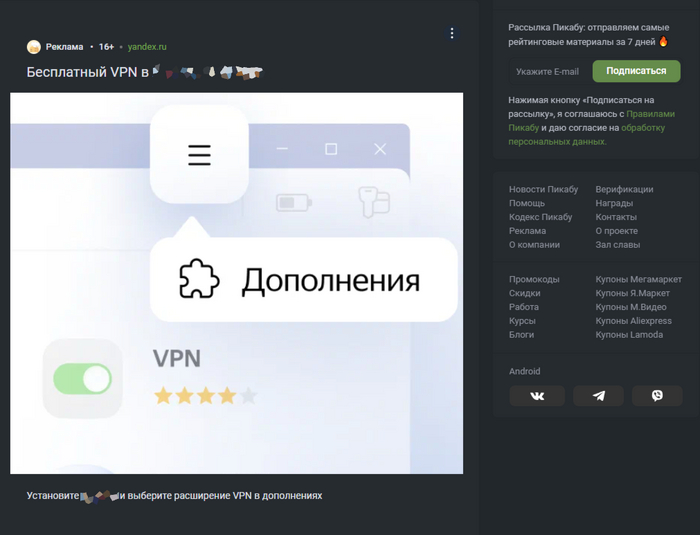Click the 16+ age rating label

click(x=106, y=47)
